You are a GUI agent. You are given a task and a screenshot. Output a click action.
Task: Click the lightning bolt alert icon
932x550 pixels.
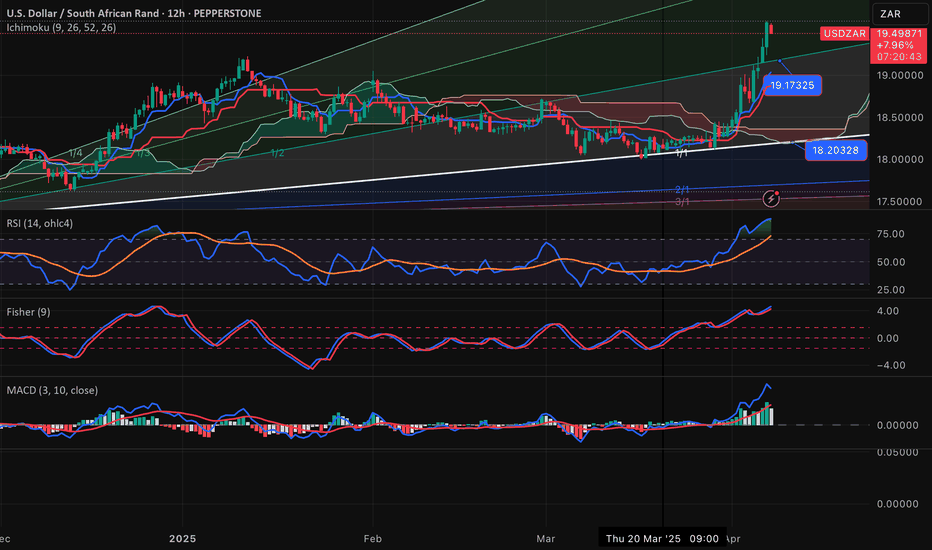pyautogui.click(x=771, y=199)
